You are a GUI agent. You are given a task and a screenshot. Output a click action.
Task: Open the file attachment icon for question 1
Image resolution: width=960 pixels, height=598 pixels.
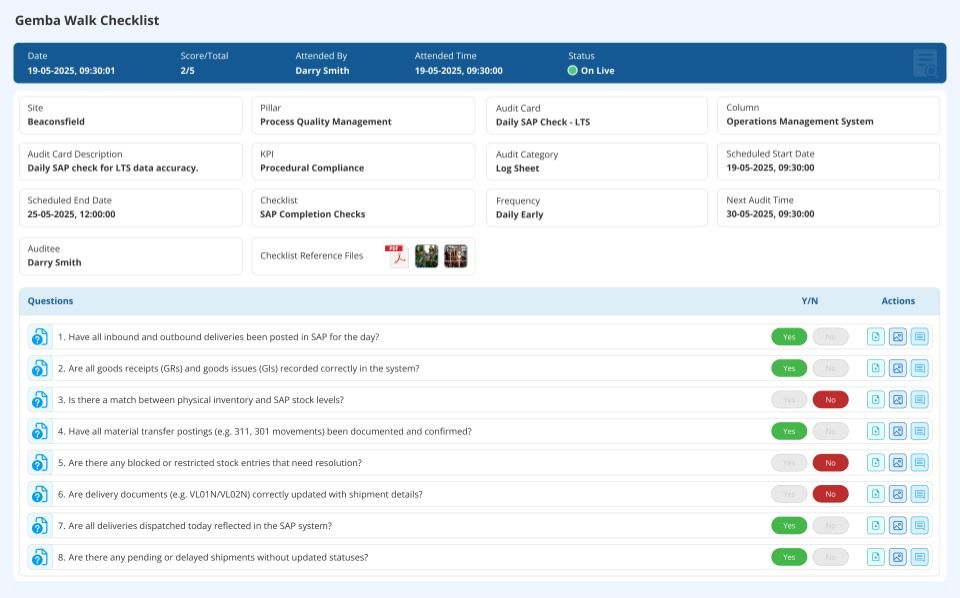coord(875,337)
